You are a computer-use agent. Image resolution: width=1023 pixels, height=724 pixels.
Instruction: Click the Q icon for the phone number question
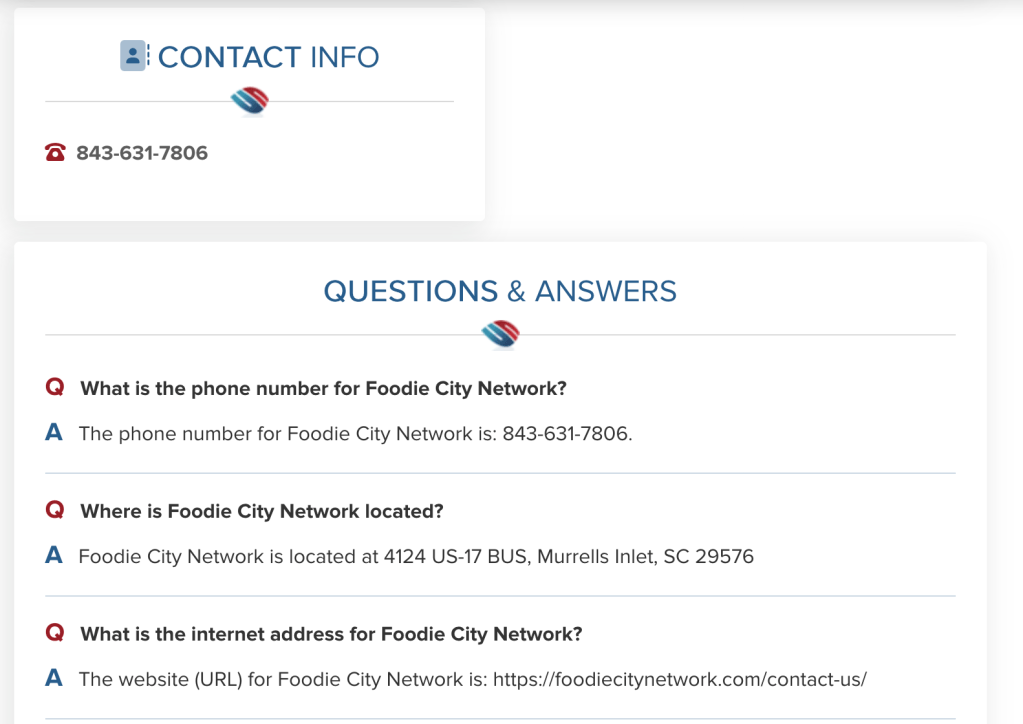(x=55, y=388)
